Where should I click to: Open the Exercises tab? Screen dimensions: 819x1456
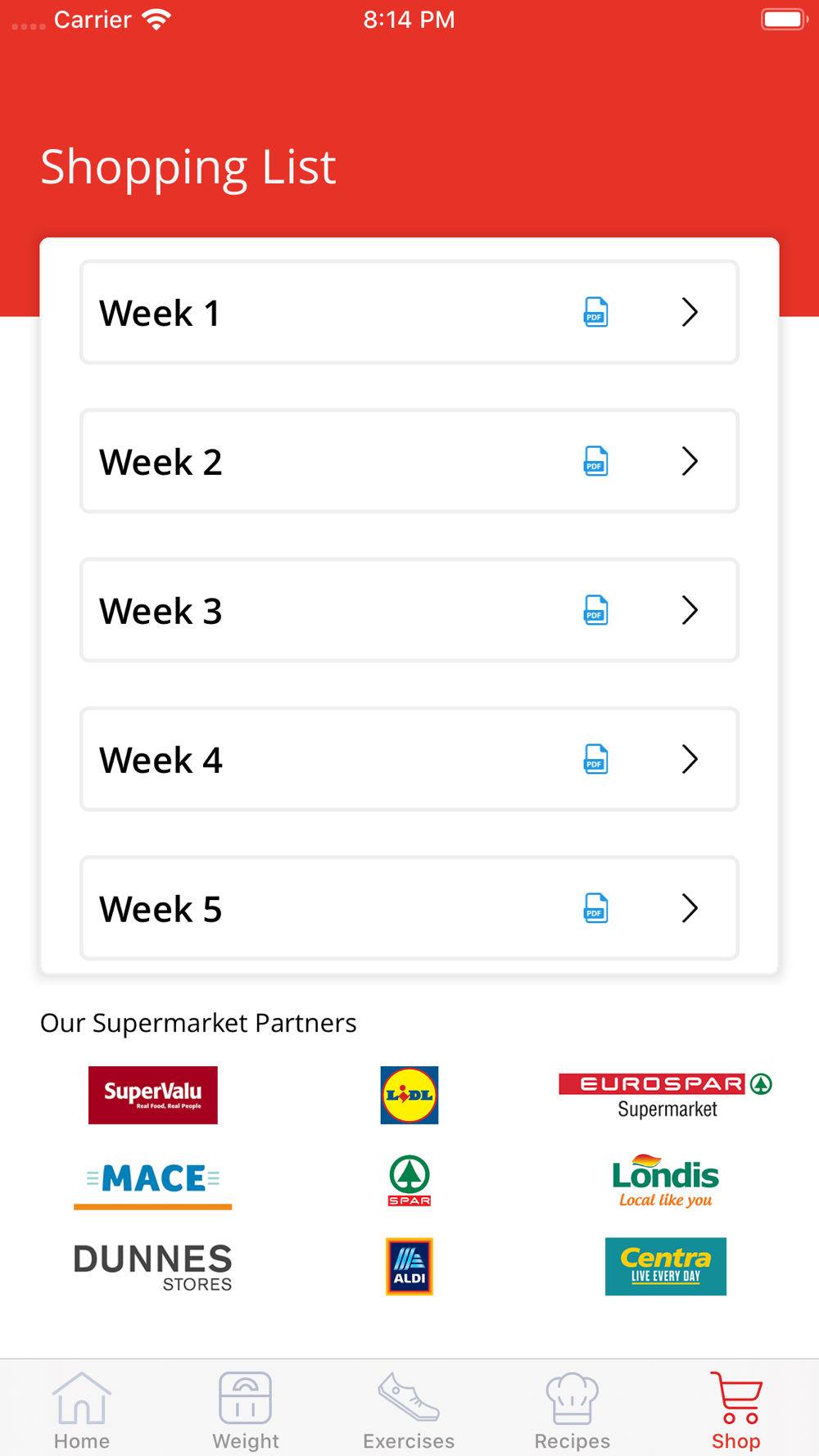(x=409, y=1410)
